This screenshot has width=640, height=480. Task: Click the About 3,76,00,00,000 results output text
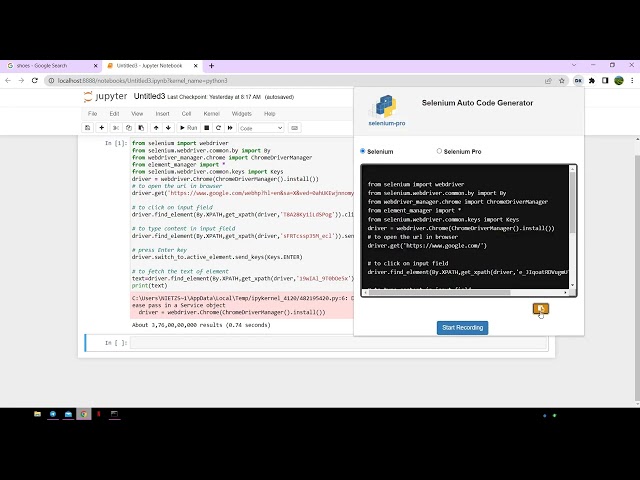coord(201,325)
